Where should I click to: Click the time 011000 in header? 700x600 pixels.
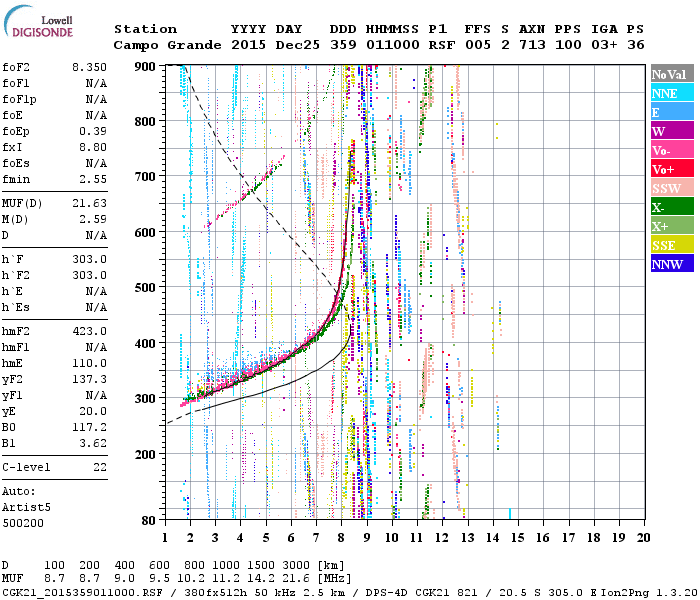click(x=393, y=45)
